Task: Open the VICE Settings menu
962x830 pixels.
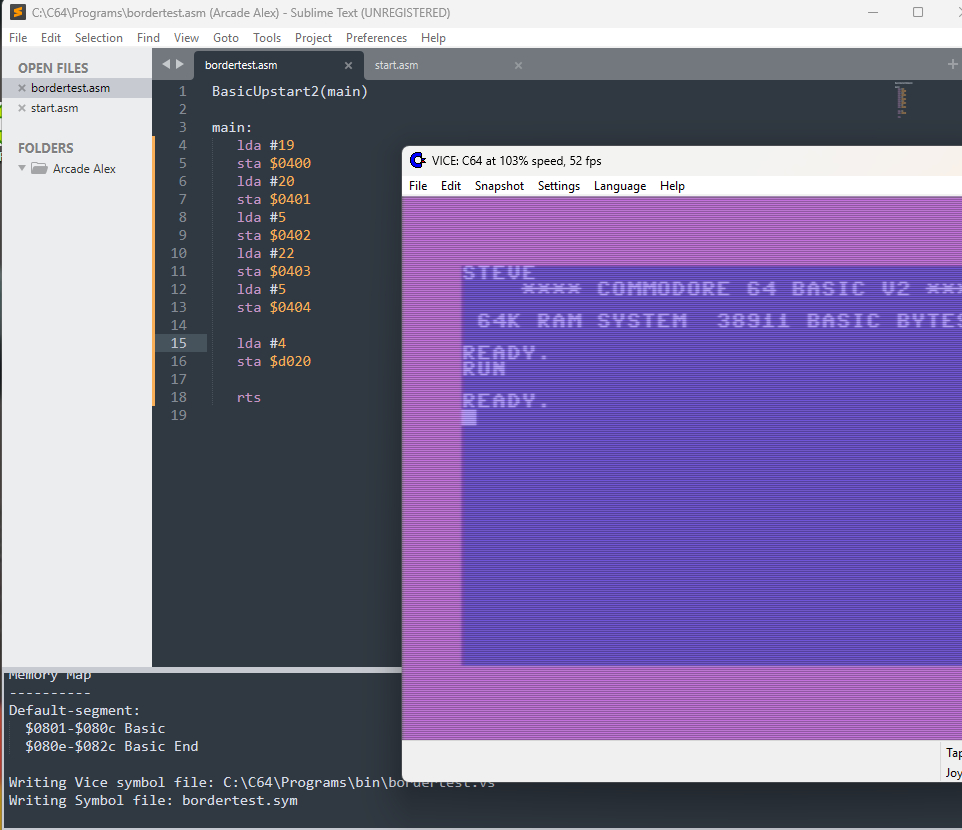Action: [558, 186]
